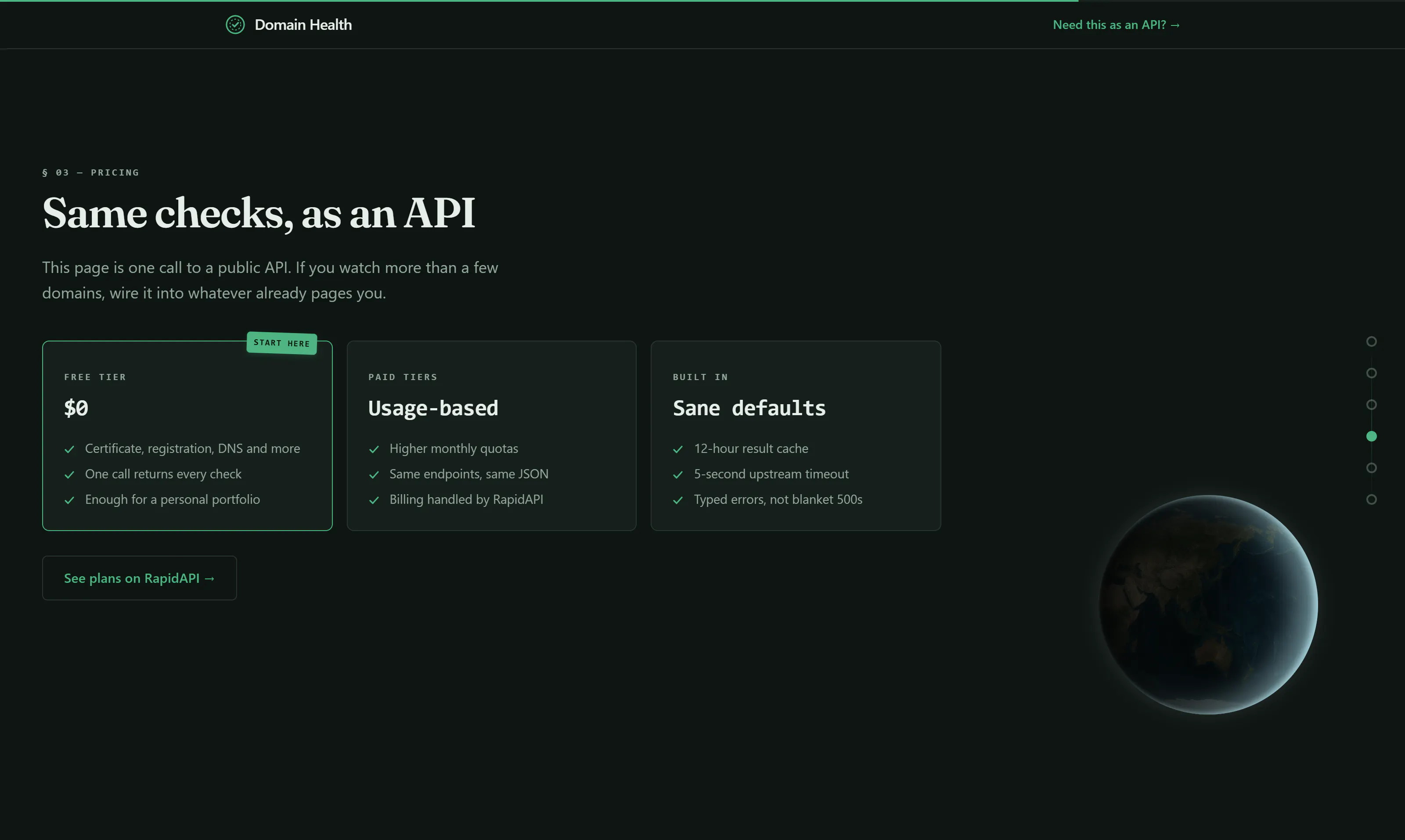Select the 'Usage-based' heading
Screen dimensions: 1405x840
point(433,409)
